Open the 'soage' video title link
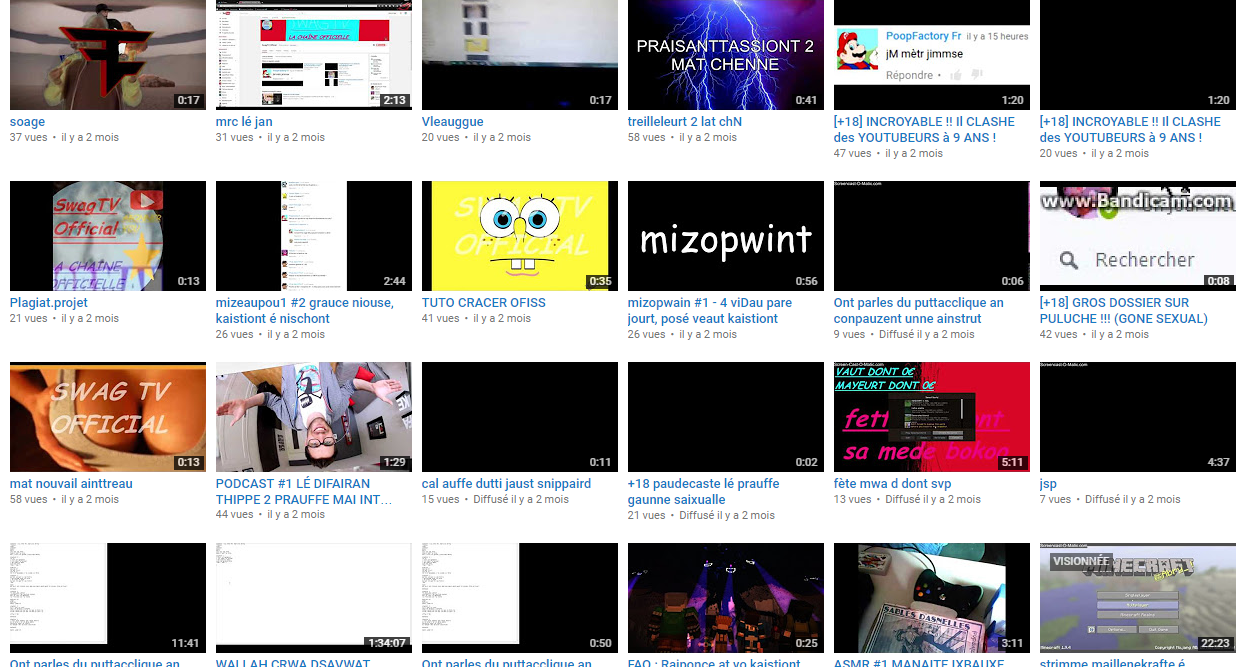The height and width of the screenshot is (667, 1253). coord(27,122)
